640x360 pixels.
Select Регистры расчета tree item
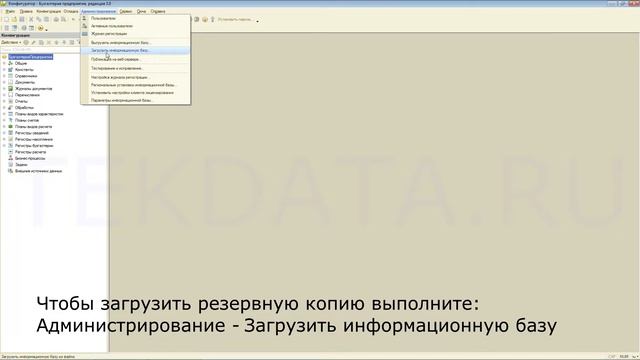30,152
